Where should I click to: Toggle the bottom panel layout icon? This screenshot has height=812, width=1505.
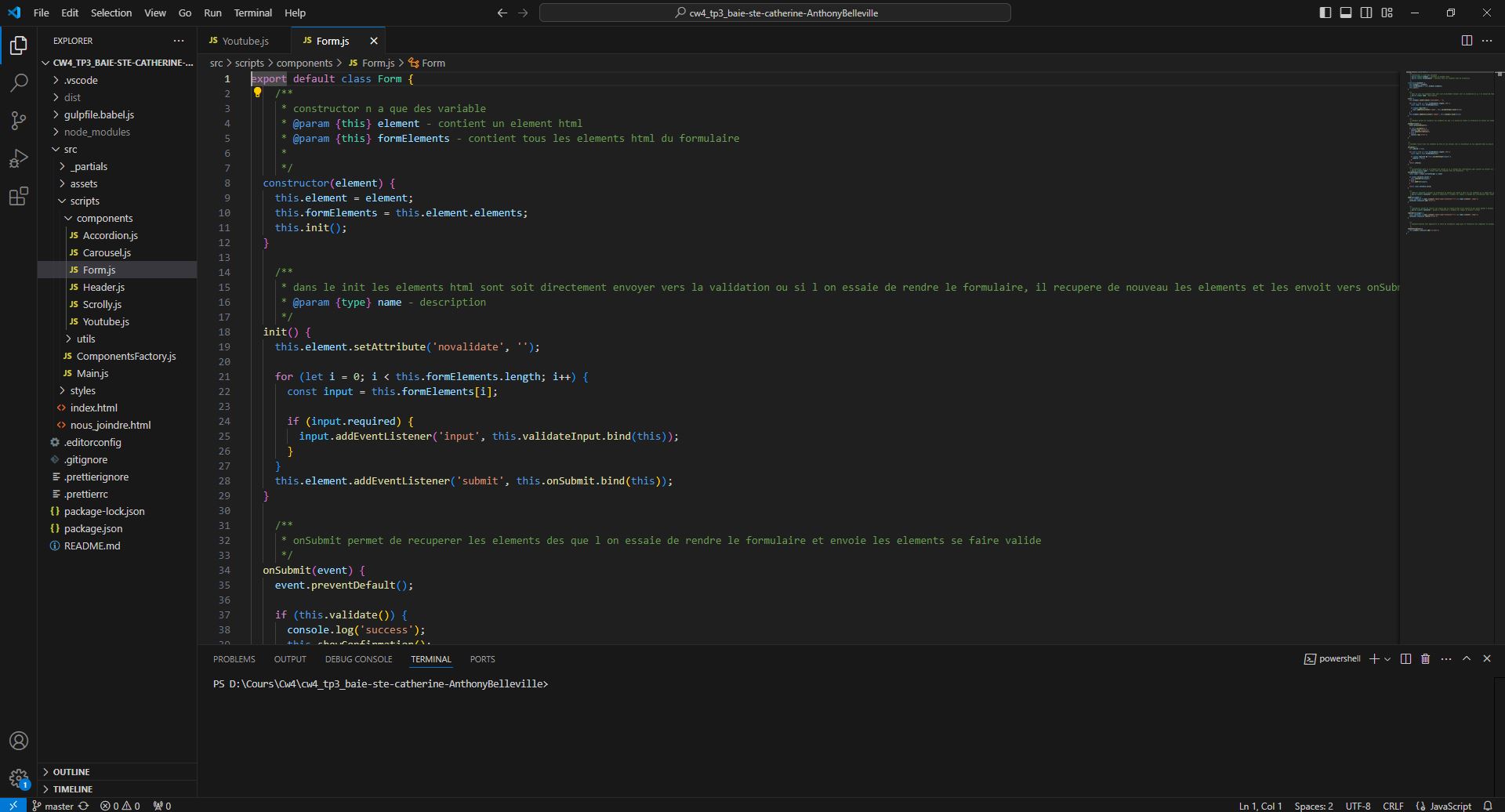coord(1346,13)
